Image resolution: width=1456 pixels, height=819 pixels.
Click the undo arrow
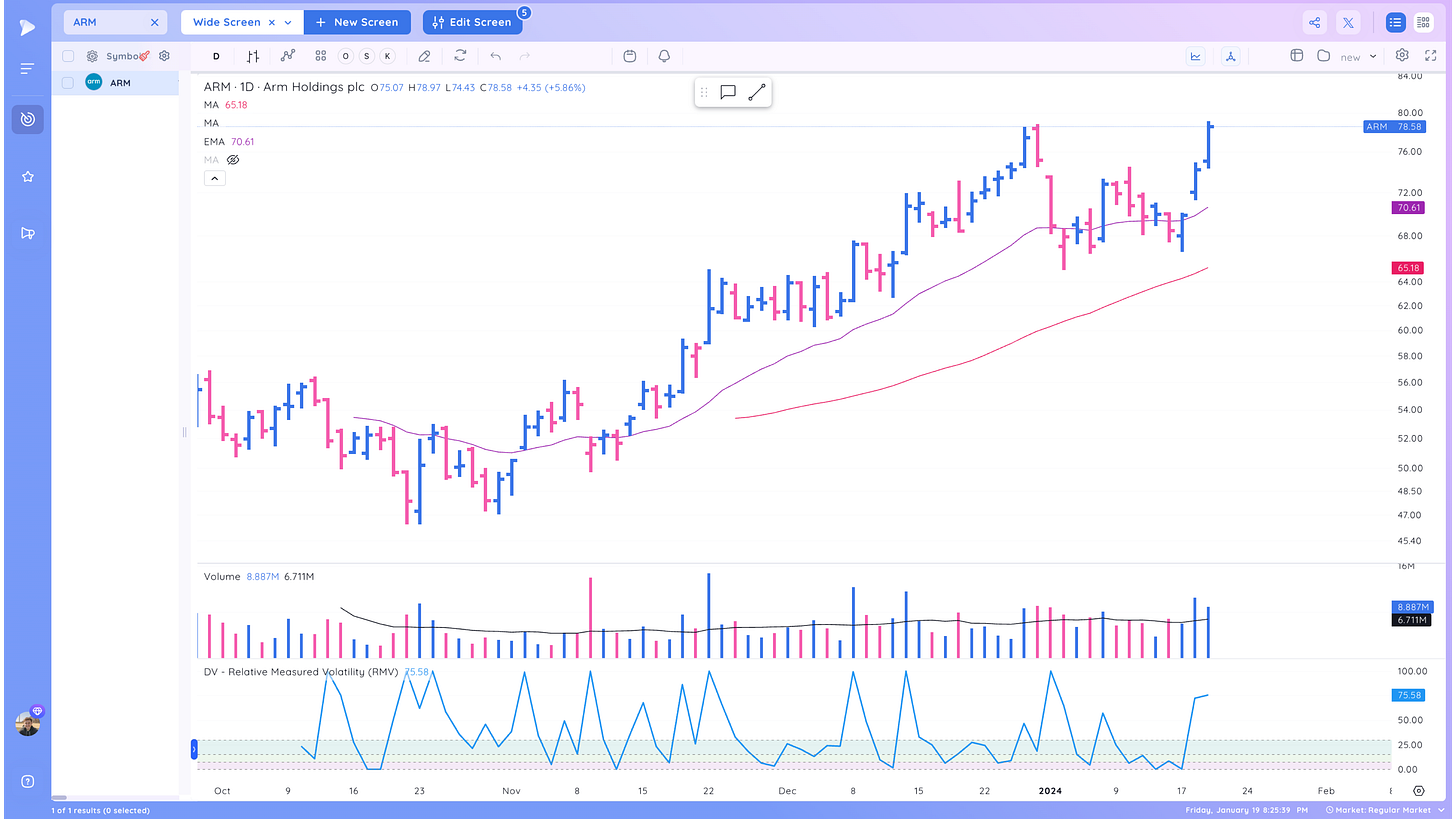click(x=496, y=56)
